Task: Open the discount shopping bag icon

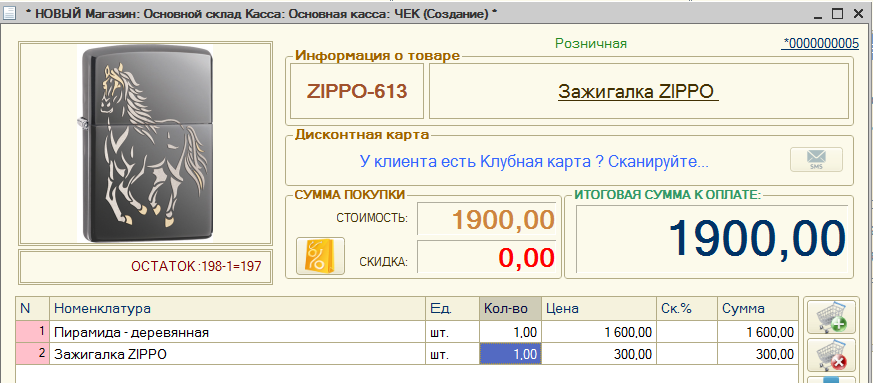Action: 320,256
